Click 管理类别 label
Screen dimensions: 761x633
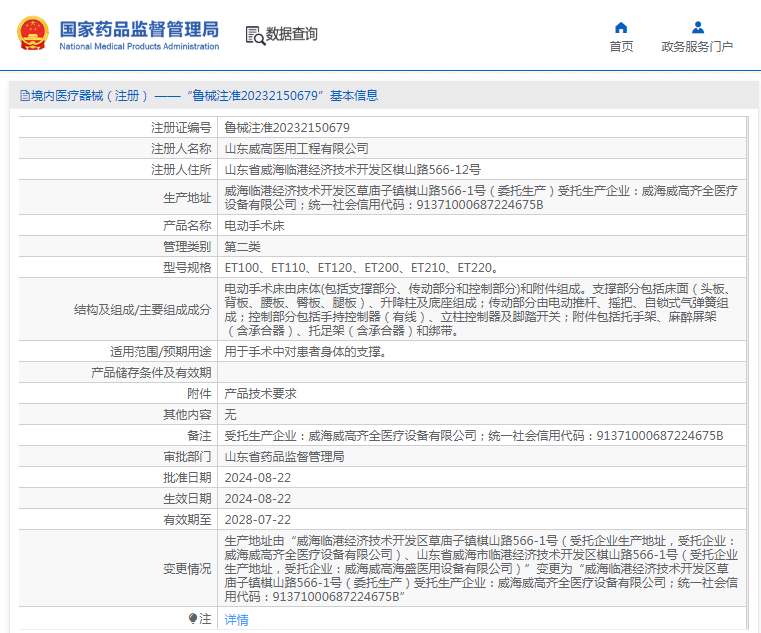[187, 247]
